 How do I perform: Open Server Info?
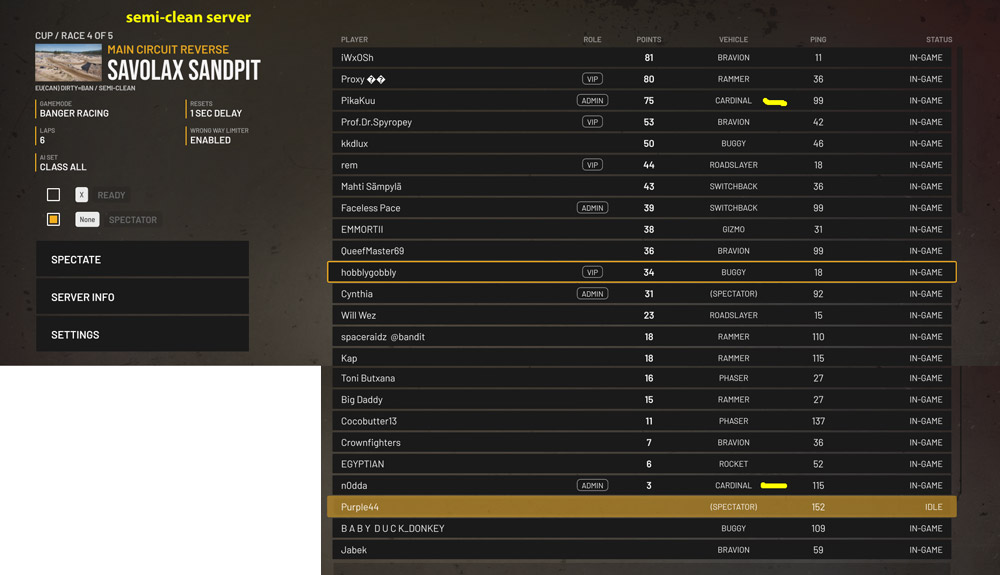[x=142, y=297]
